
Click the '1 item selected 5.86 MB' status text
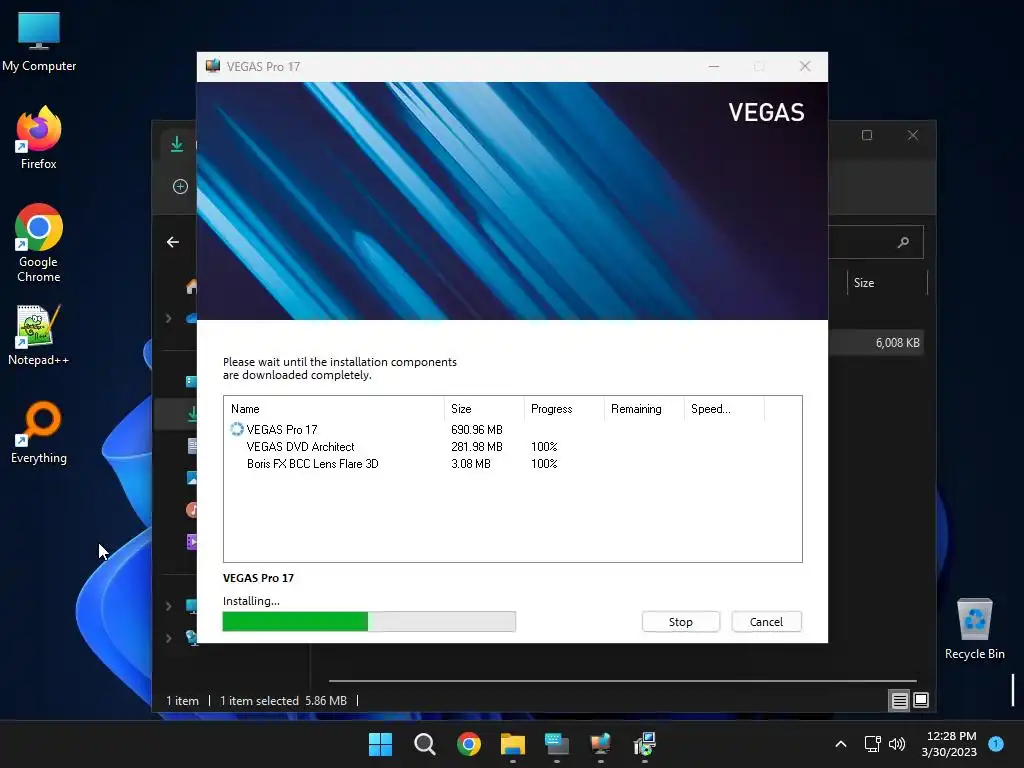pos(283,701)
